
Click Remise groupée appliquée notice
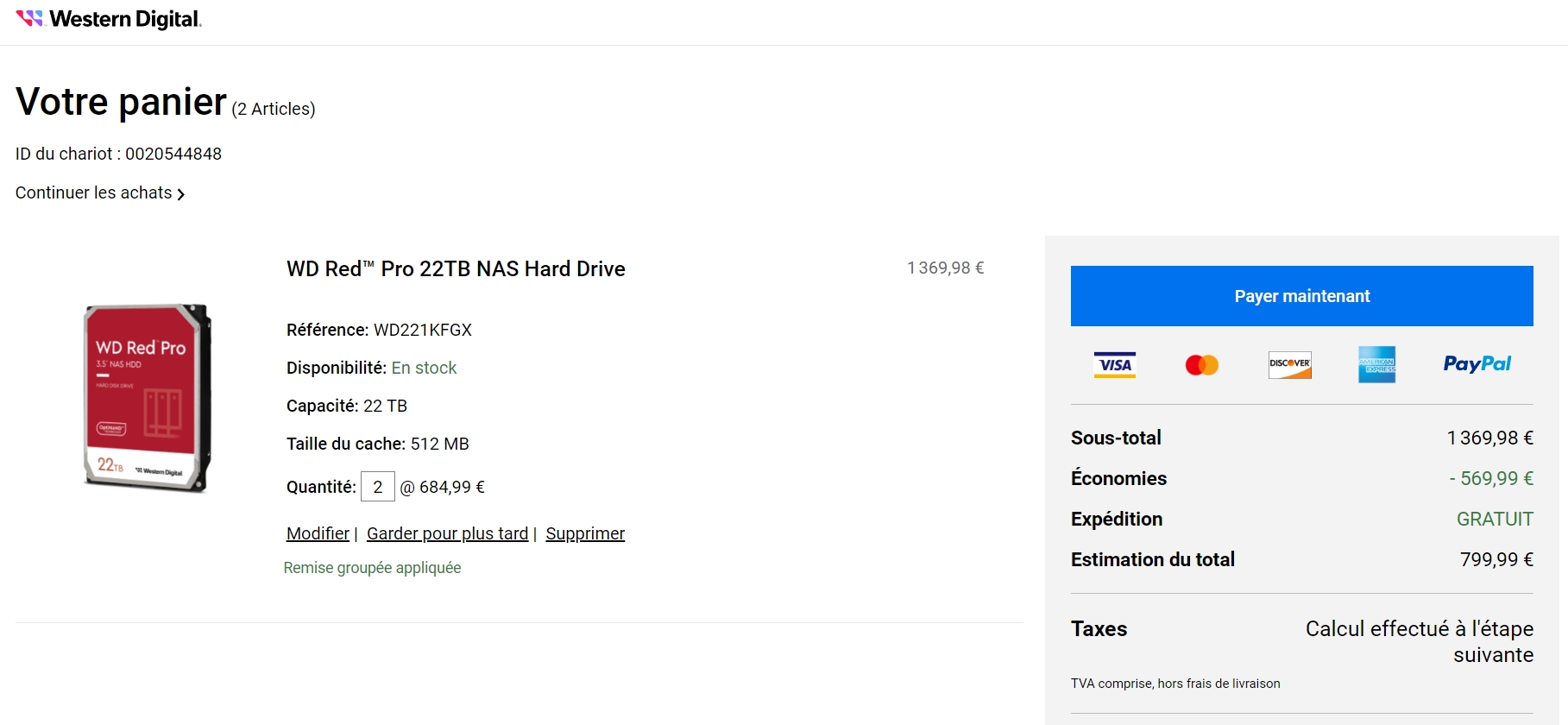pos(373,568)
